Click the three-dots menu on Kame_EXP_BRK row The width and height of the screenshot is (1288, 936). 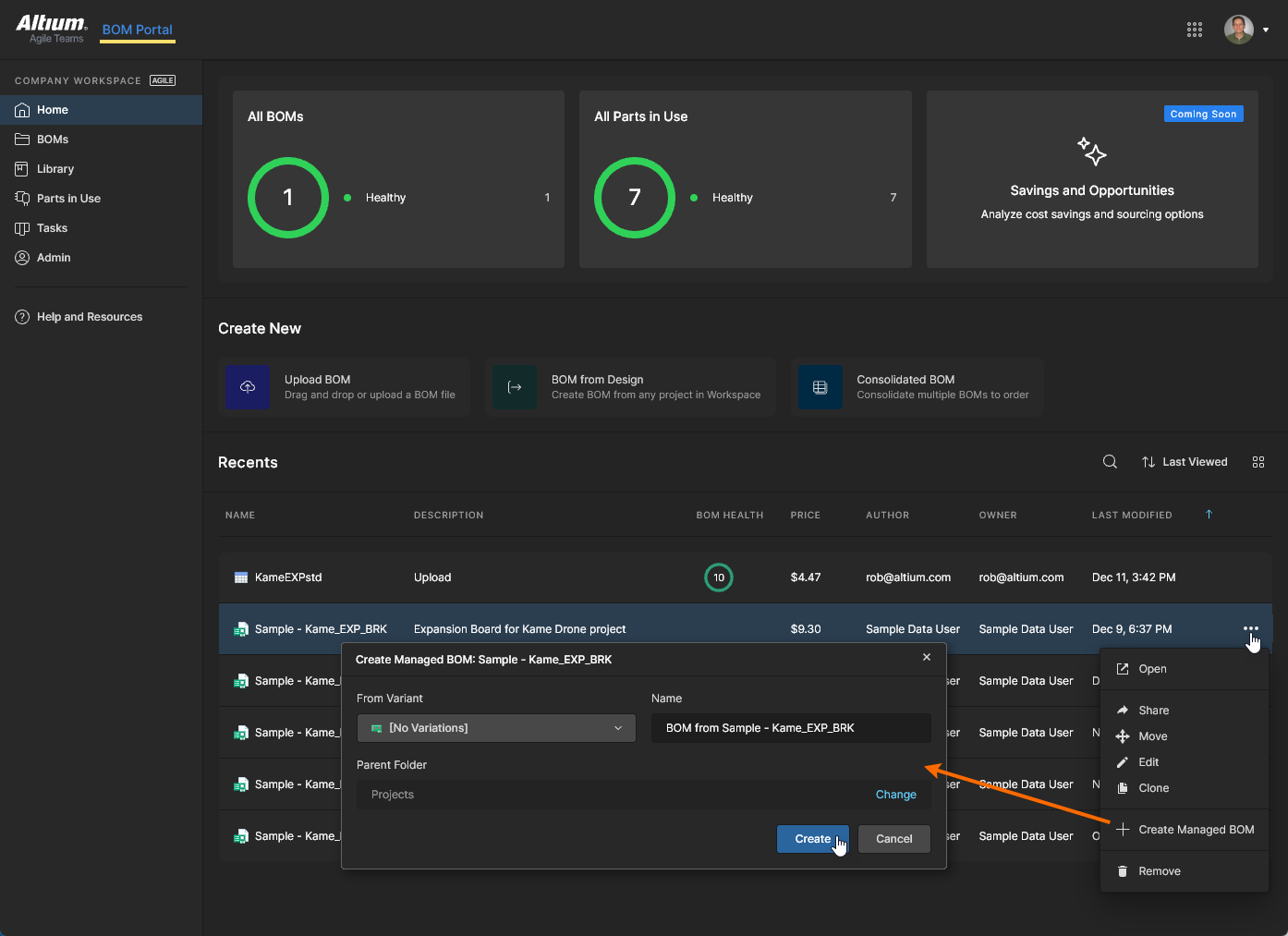click(x=1250, y=628)
